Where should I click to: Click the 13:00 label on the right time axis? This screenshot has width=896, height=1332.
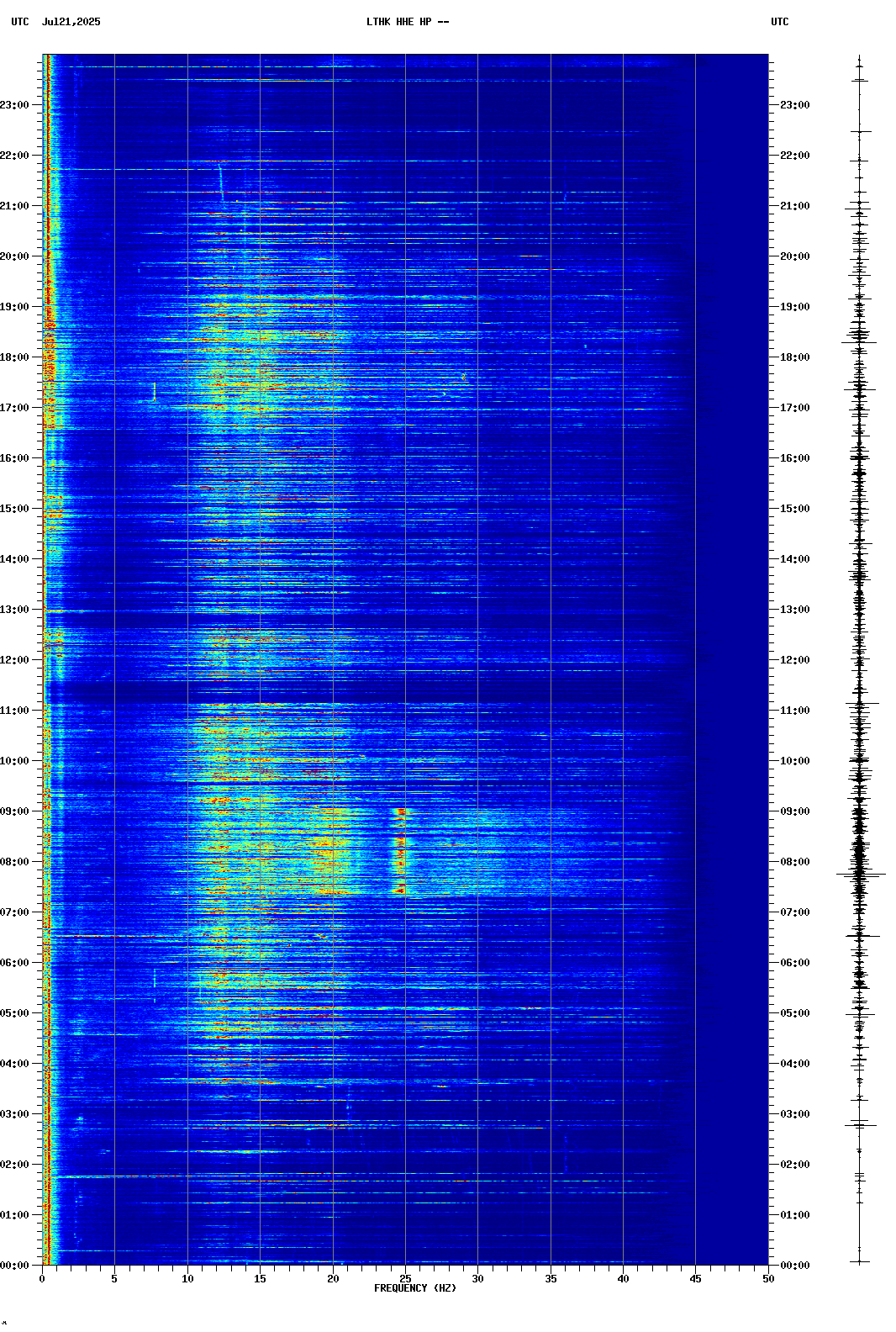coord(795,610)
